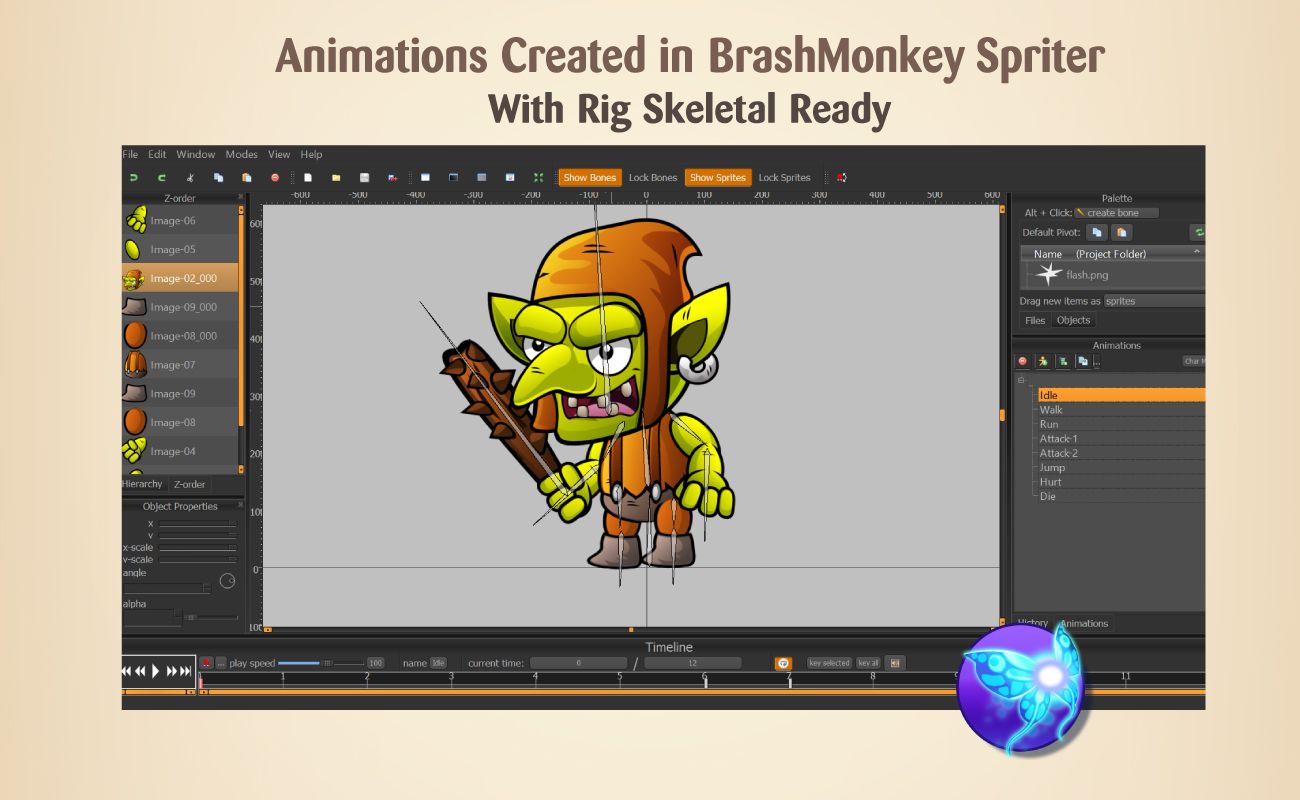Viewport: 1300px width, 800px height.
Task: Open a project with yellow folder icon
Action: click(x=336, y=178)
